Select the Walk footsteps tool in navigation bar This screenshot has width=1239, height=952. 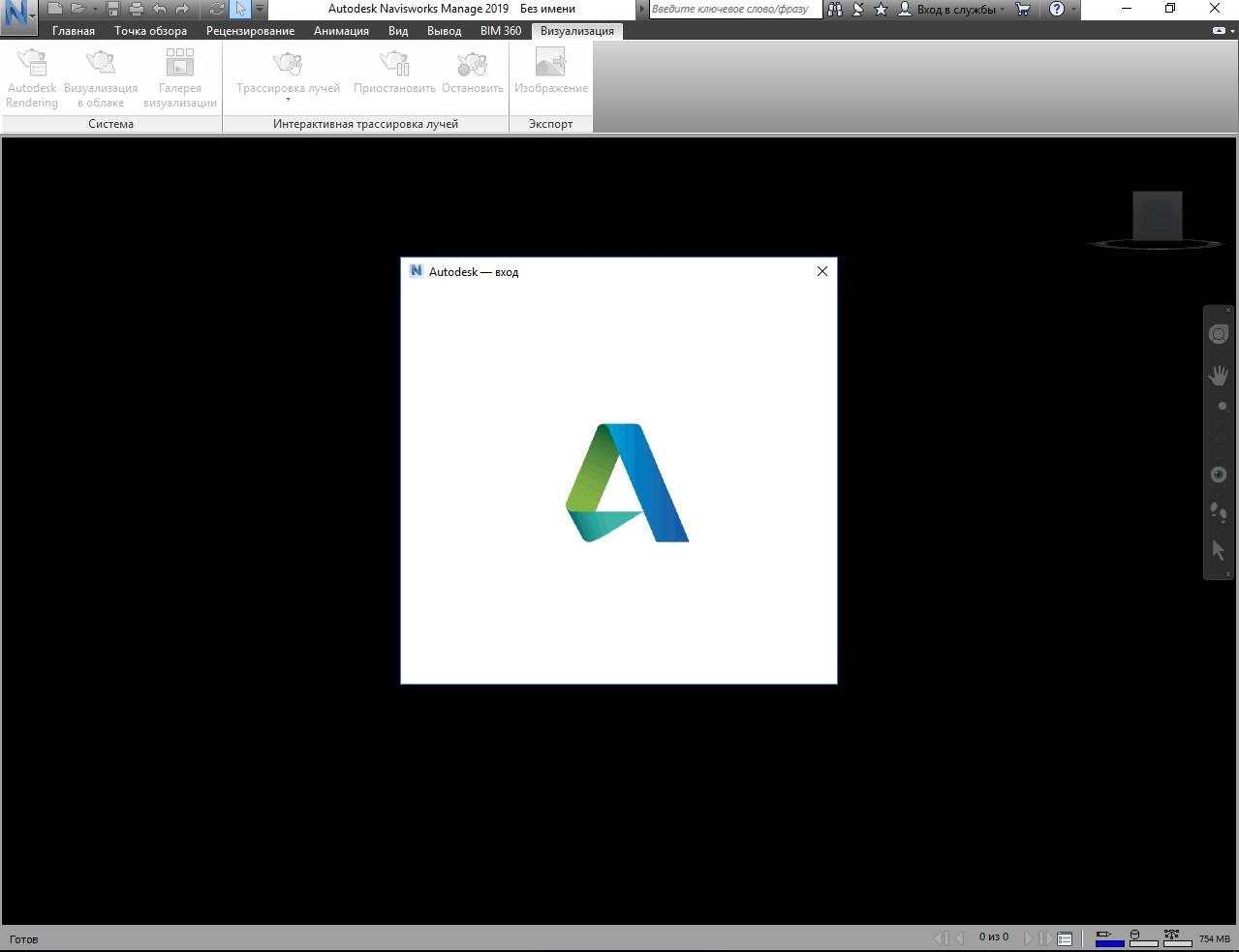point(1219,511)
